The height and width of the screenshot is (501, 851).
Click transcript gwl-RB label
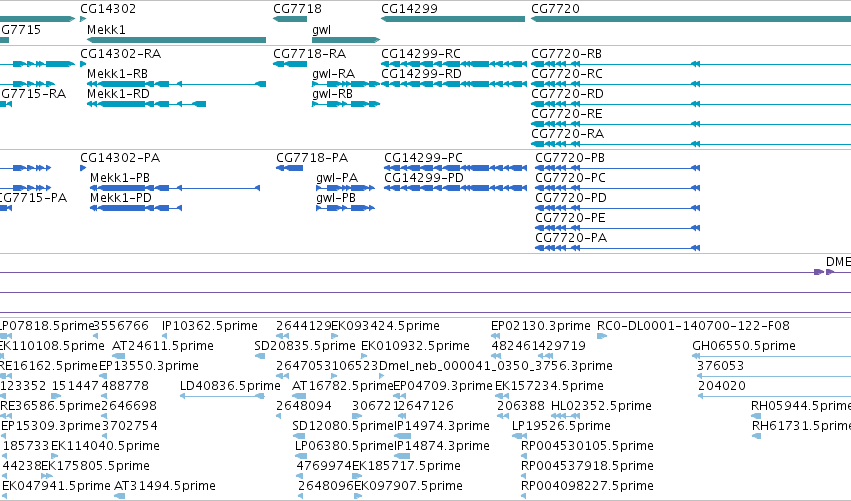332,94
